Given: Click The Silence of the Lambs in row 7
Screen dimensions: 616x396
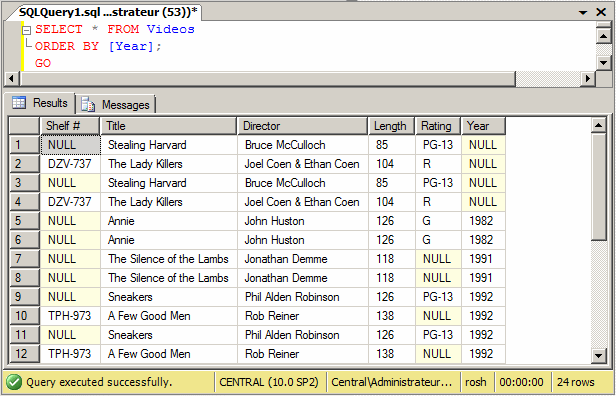Looking at the screenshot, I should 168,259.
